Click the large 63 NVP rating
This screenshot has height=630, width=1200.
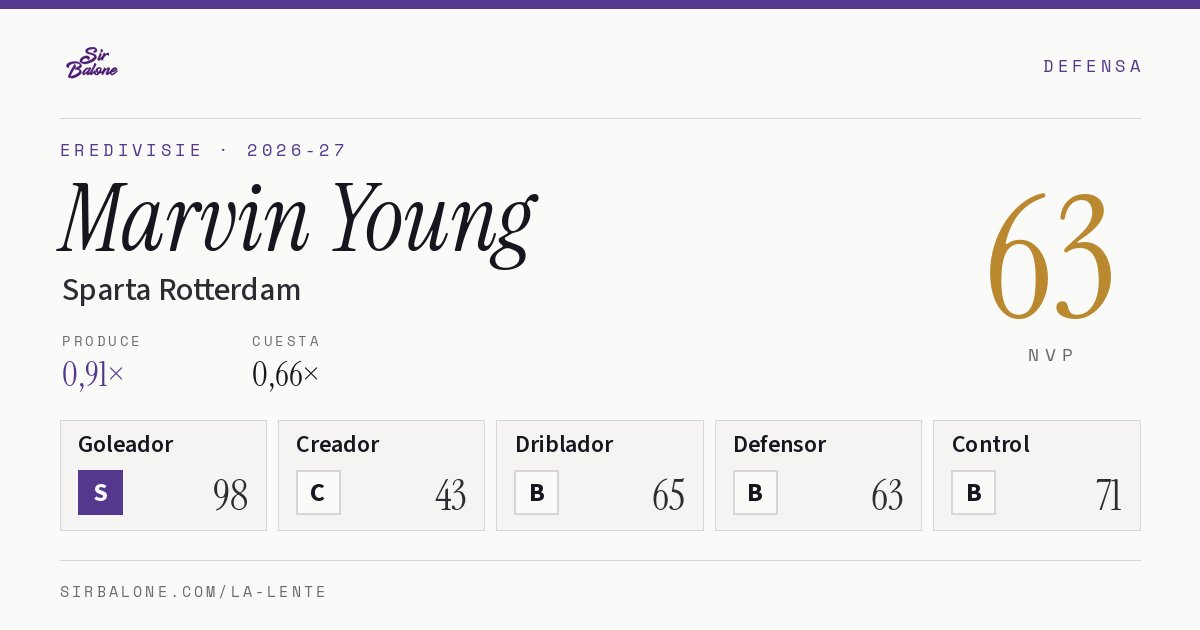point(1050,256)
